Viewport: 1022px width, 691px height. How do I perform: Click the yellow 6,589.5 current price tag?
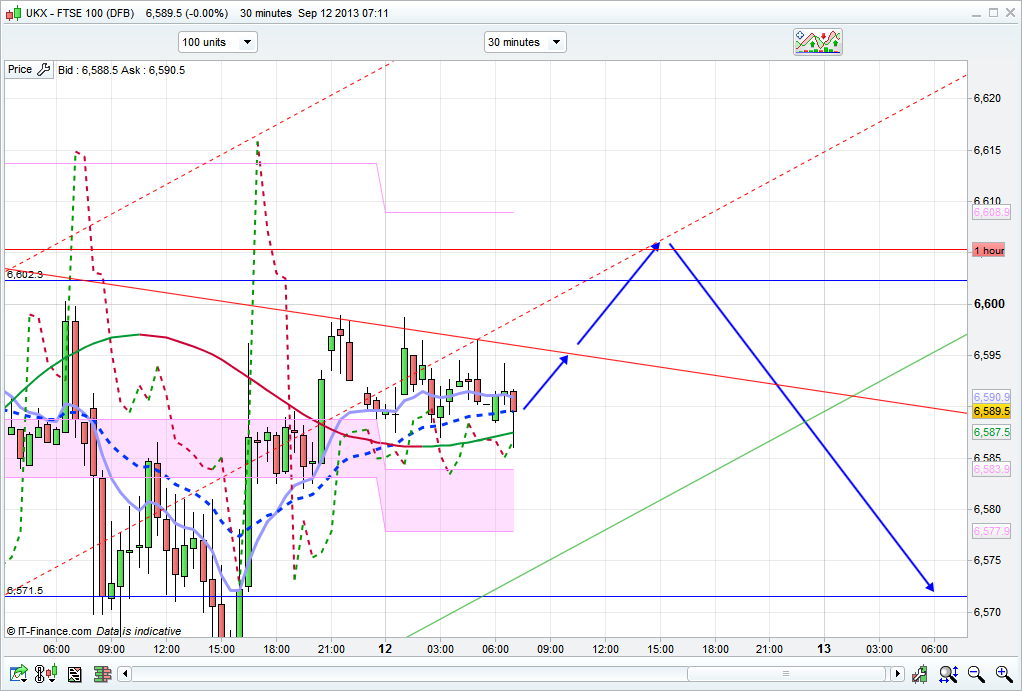[991, 411]
